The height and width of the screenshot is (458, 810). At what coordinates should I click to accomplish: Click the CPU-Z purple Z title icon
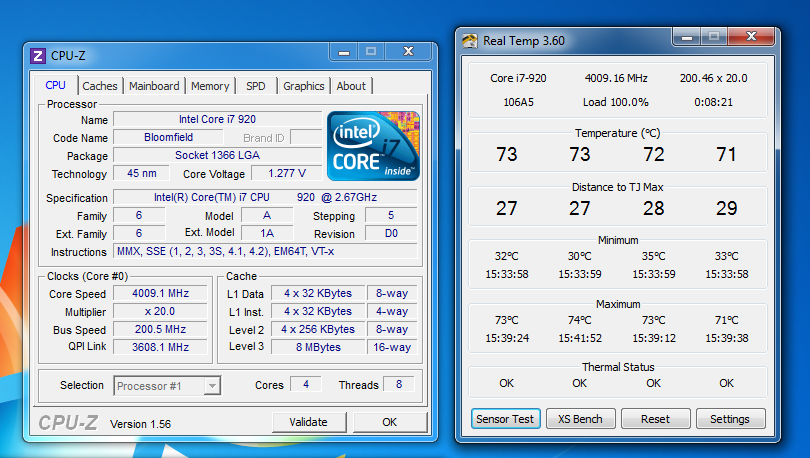tap(38, 55)
